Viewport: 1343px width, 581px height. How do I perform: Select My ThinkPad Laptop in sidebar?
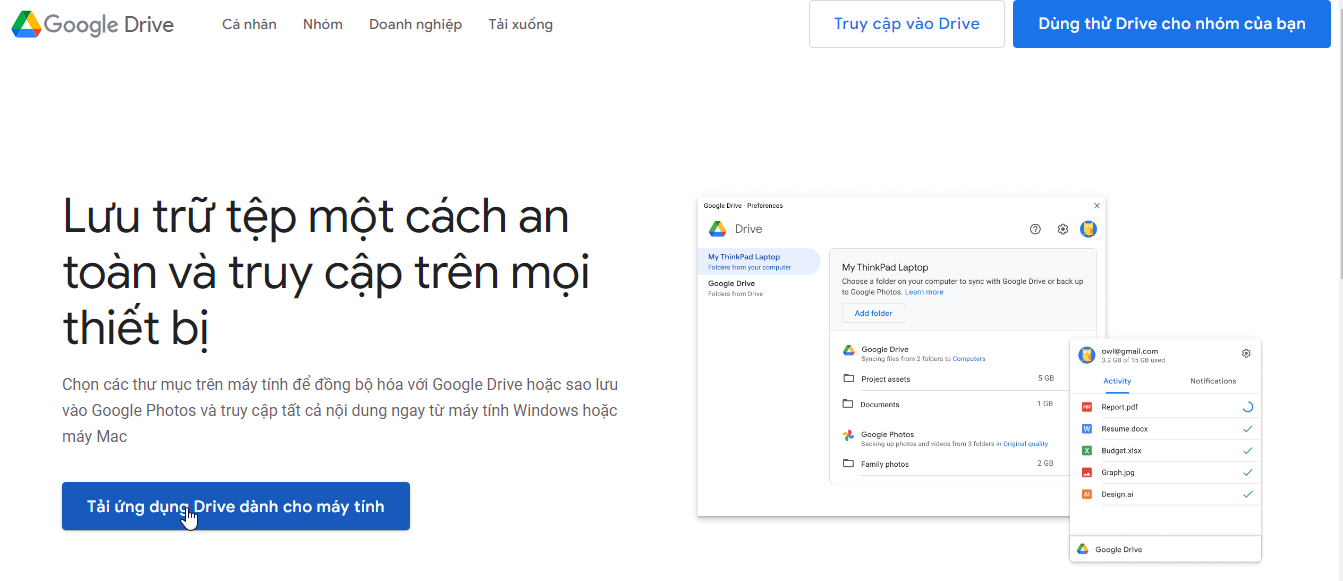coord(758,261)
